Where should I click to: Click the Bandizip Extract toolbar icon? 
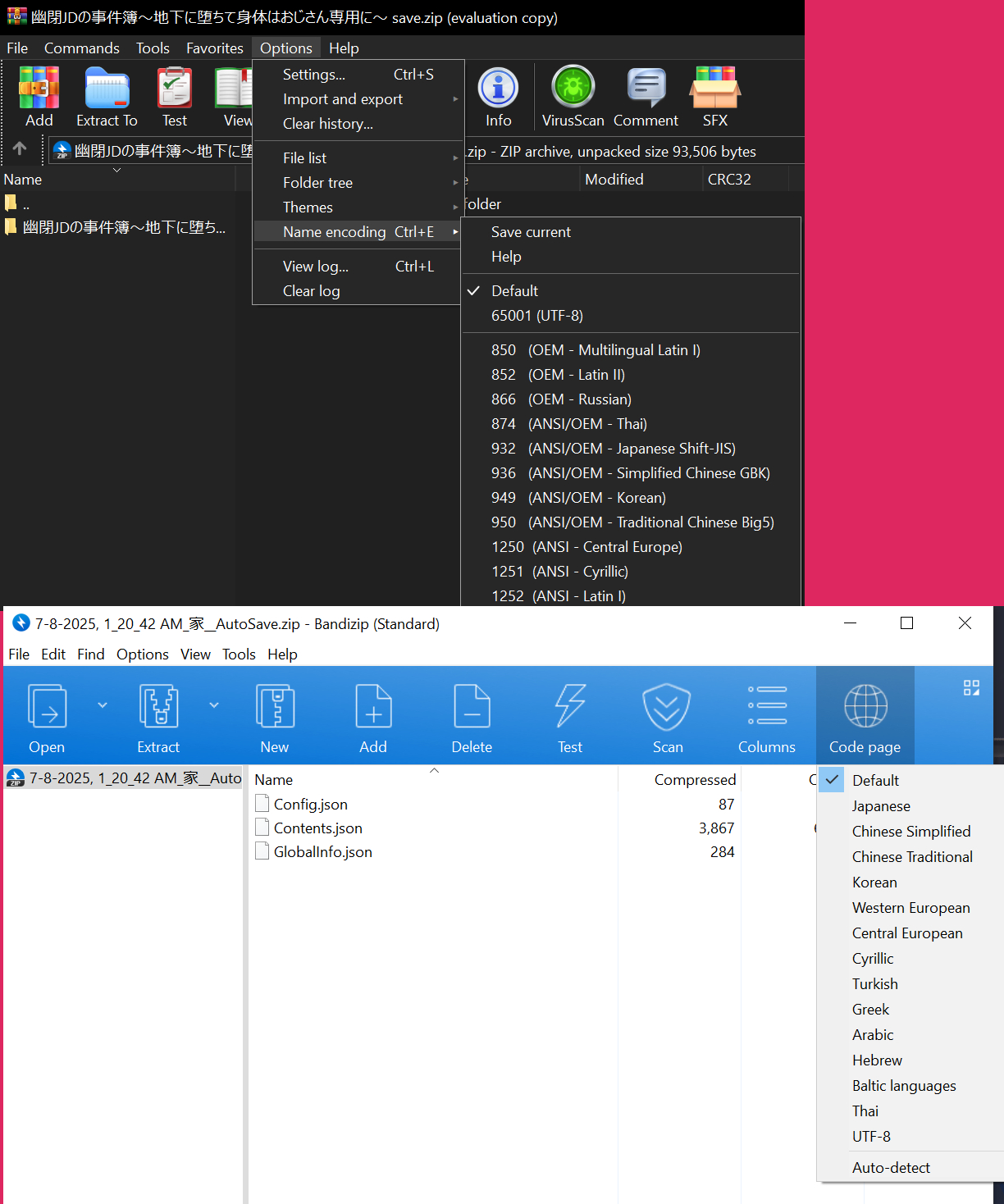(x=158, y=706)
